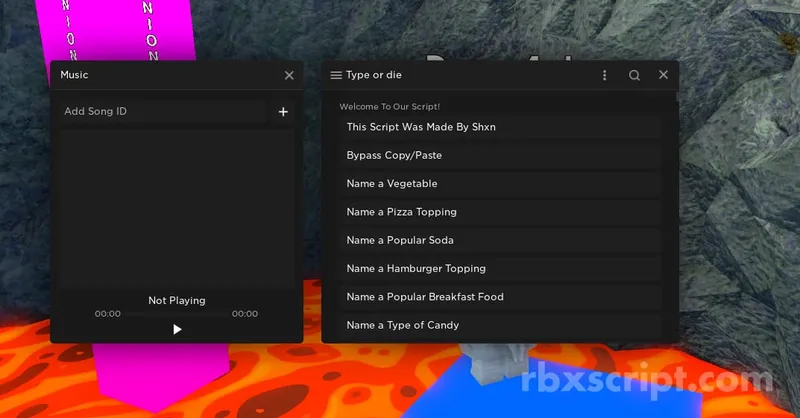Open the hamburger menu beside Type or die

point(336,75)
